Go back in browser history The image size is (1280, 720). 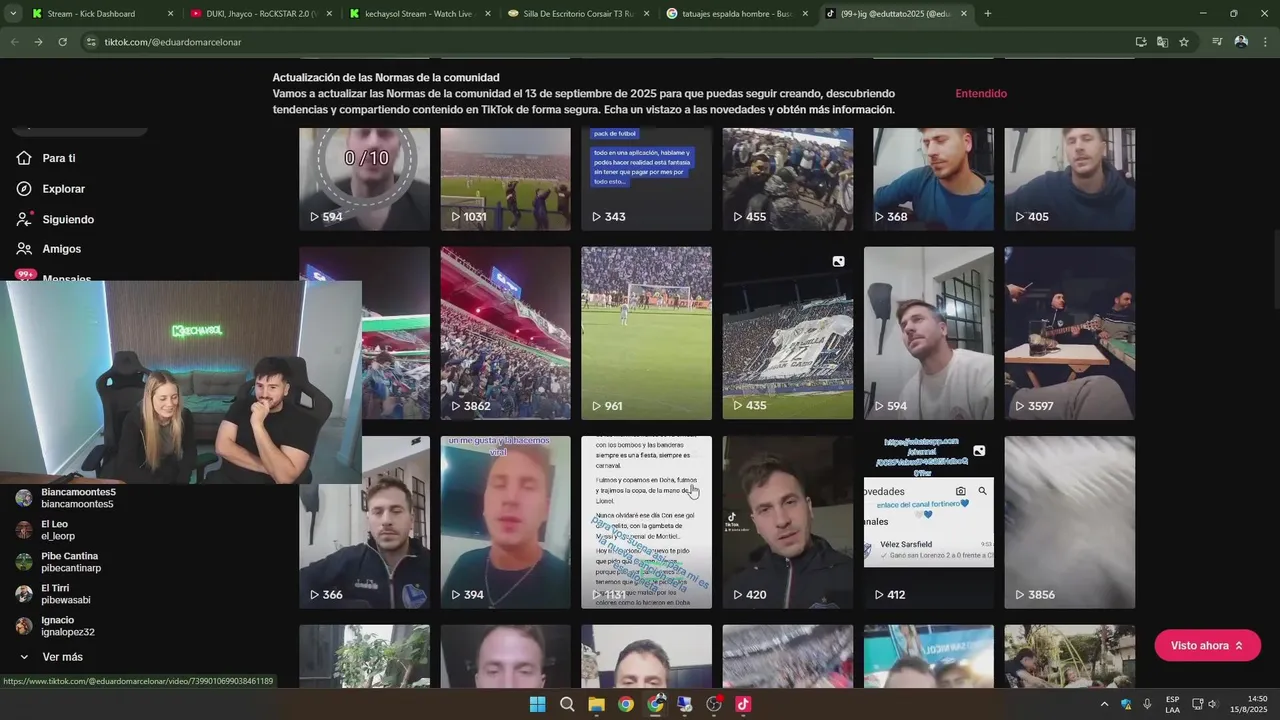[14, 42]
